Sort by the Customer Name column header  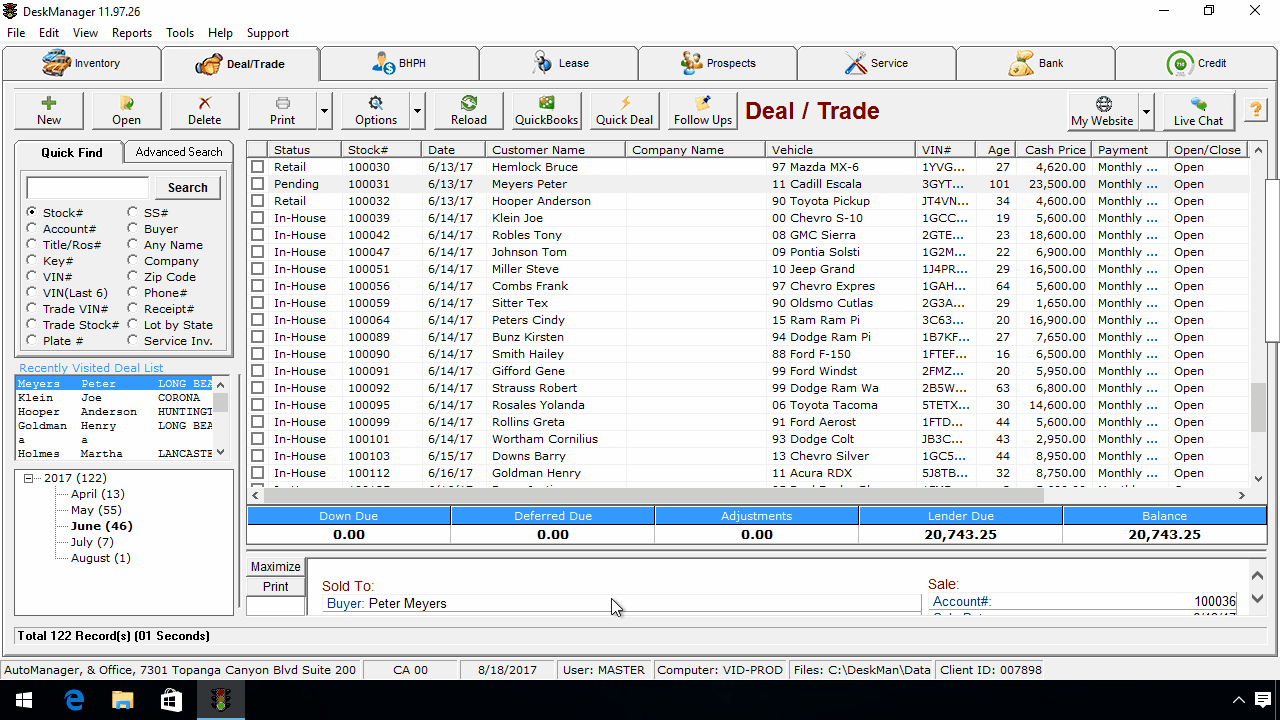coord(556,150)
